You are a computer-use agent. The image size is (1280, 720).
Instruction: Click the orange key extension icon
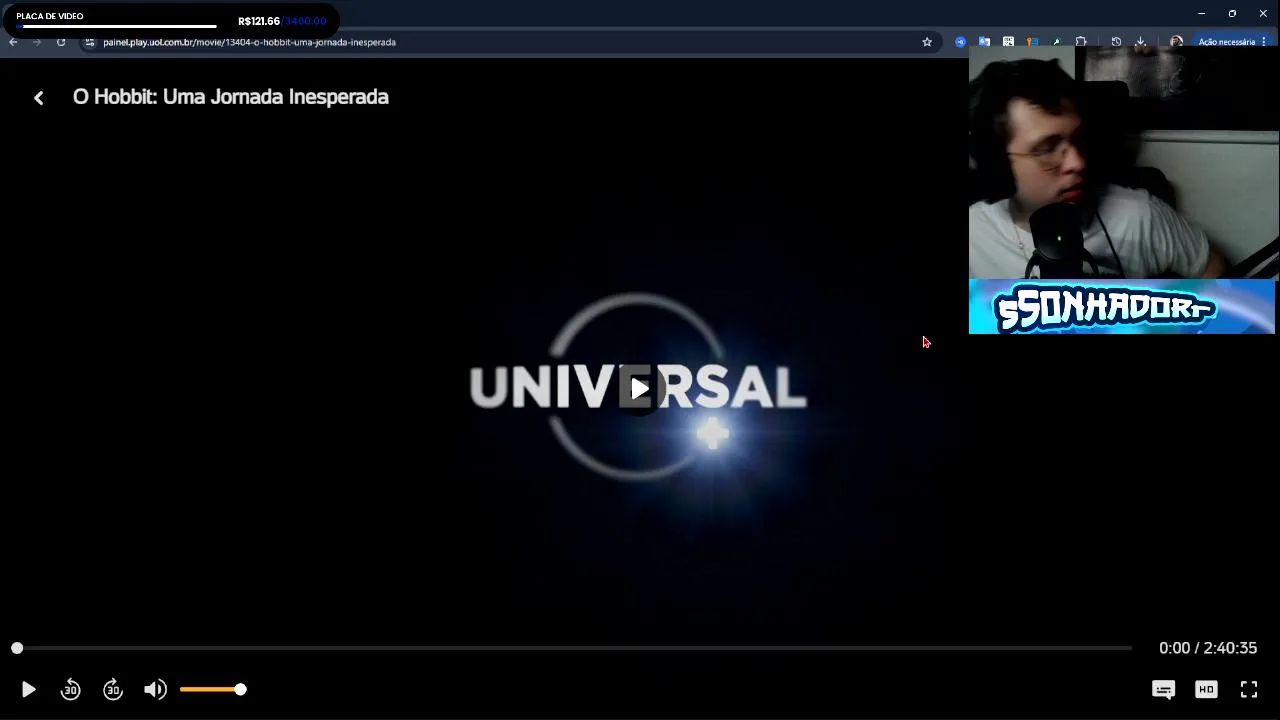click(x=1032, y=42)
